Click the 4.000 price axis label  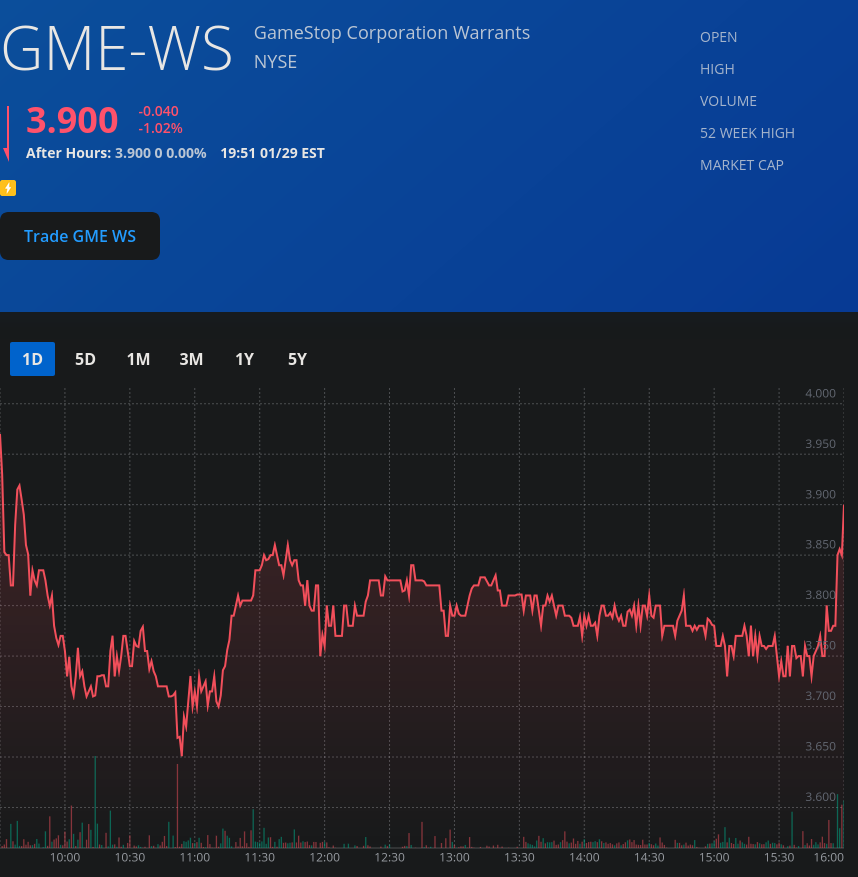coord(820,393)
